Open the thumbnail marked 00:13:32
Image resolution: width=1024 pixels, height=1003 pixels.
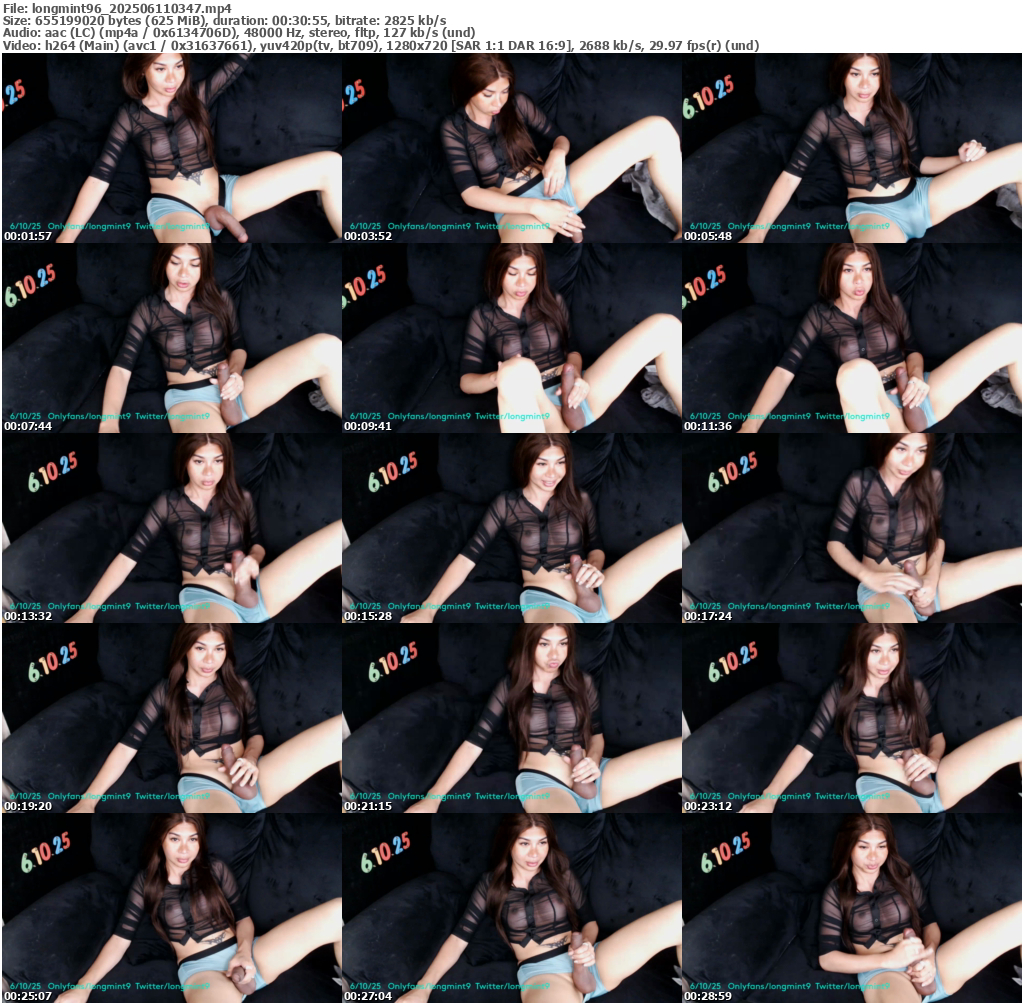coord(171,528)
